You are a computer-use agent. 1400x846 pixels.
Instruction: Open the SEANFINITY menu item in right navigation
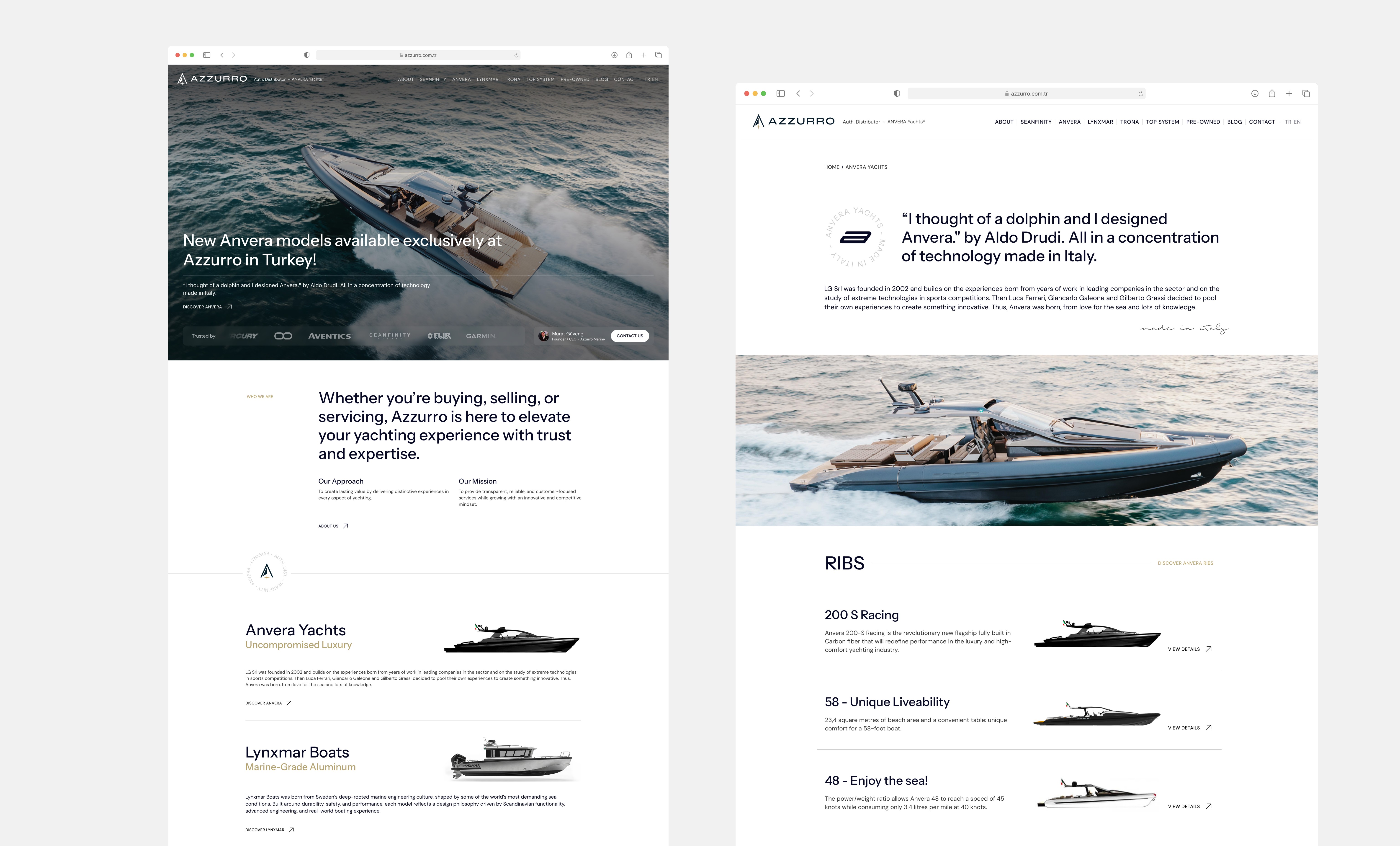(1036, 122)
